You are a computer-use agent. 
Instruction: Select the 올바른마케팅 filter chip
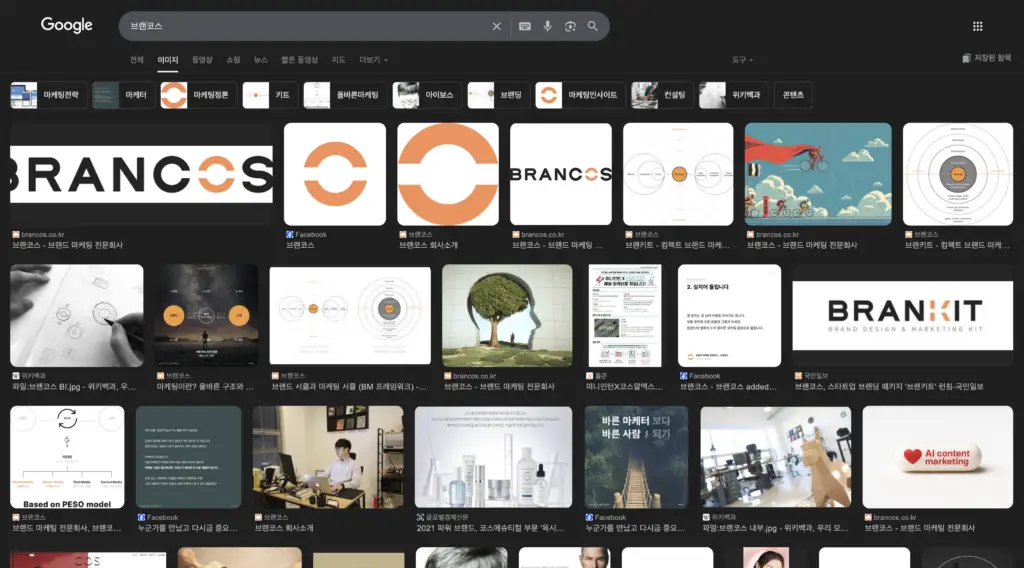pos(345,95)
